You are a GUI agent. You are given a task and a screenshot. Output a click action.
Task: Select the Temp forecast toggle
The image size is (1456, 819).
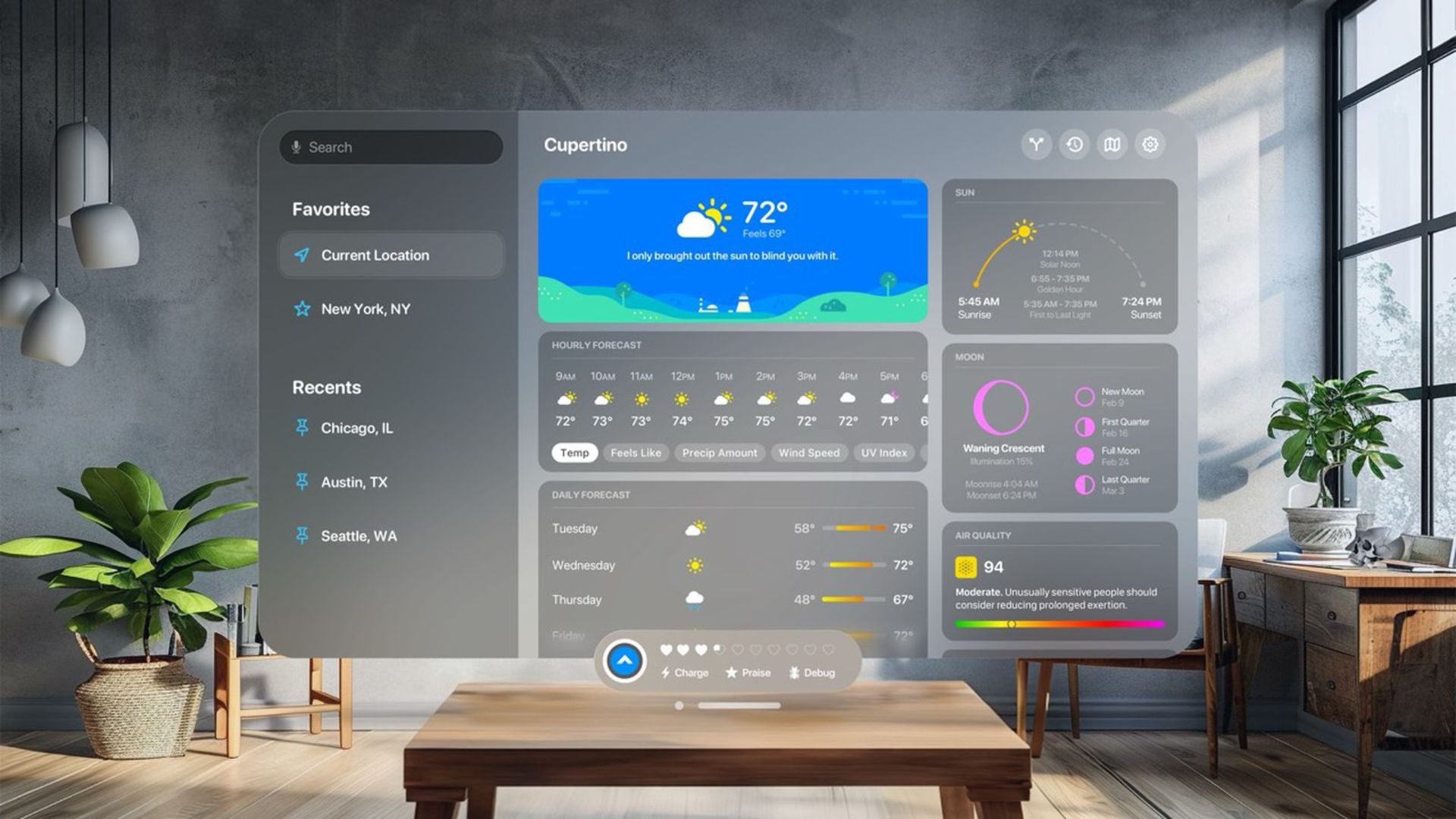574,452
